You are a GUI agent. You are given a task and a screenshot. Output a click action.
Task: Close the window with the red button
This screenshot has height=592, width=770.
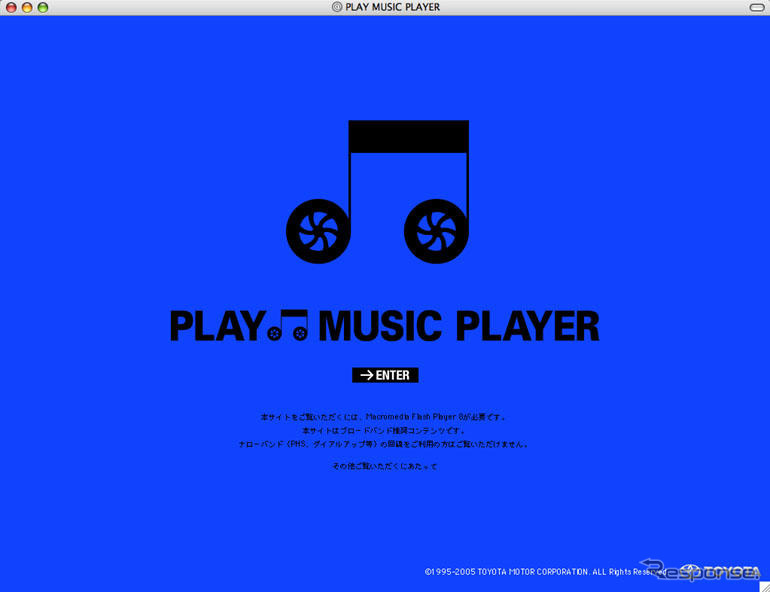tap(11, 7)
